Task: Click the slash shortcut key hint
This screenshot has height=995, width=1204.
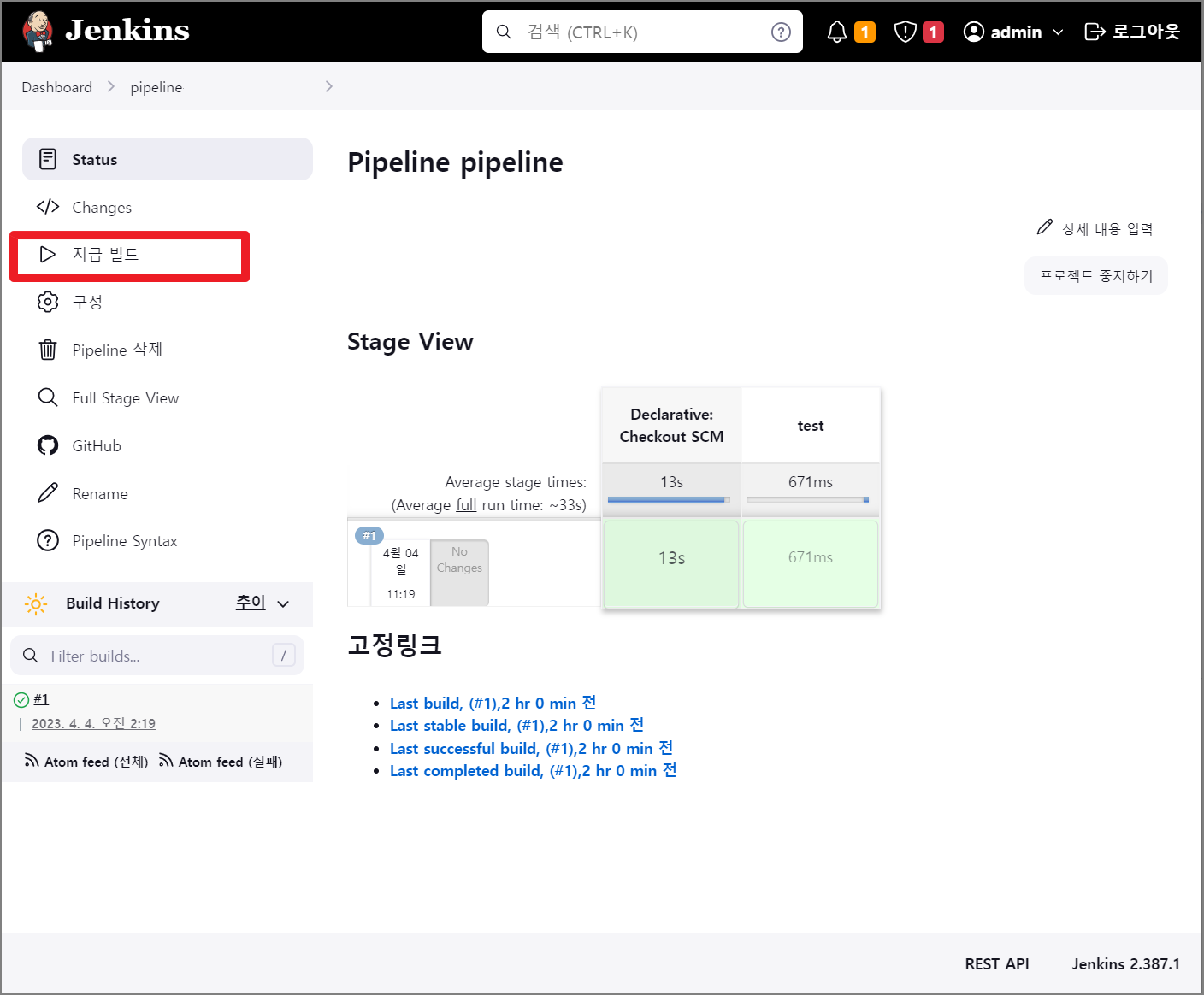Action: 284,655
